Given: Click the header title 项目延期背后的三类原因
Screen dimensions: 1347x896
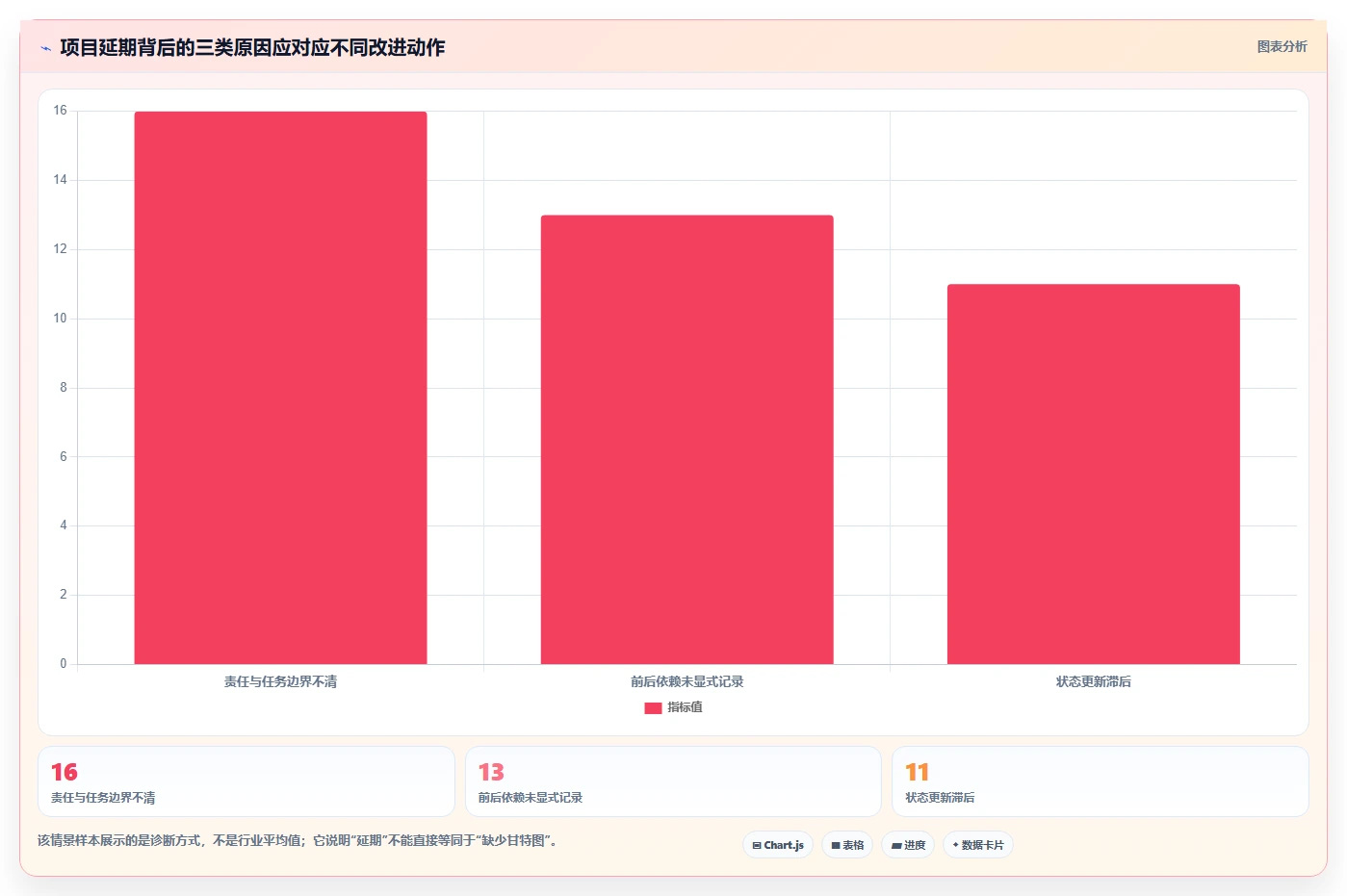Looking at the screenshot, I should coord(252,47).
